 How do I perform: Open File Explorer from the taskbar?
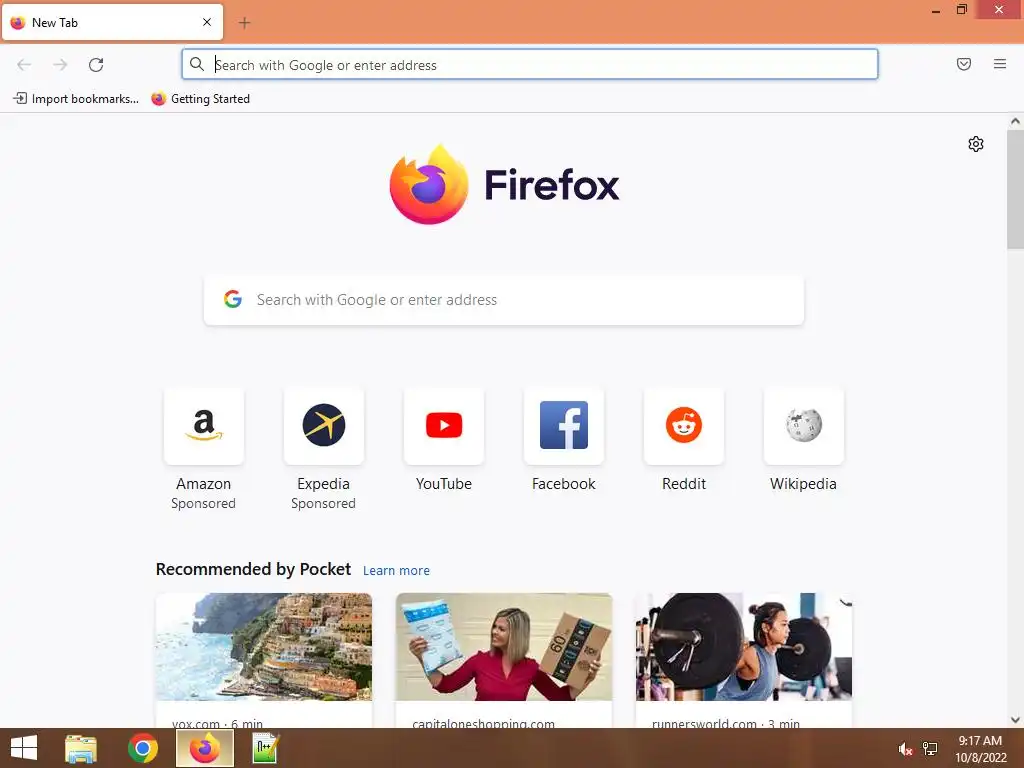pos(81,748)
